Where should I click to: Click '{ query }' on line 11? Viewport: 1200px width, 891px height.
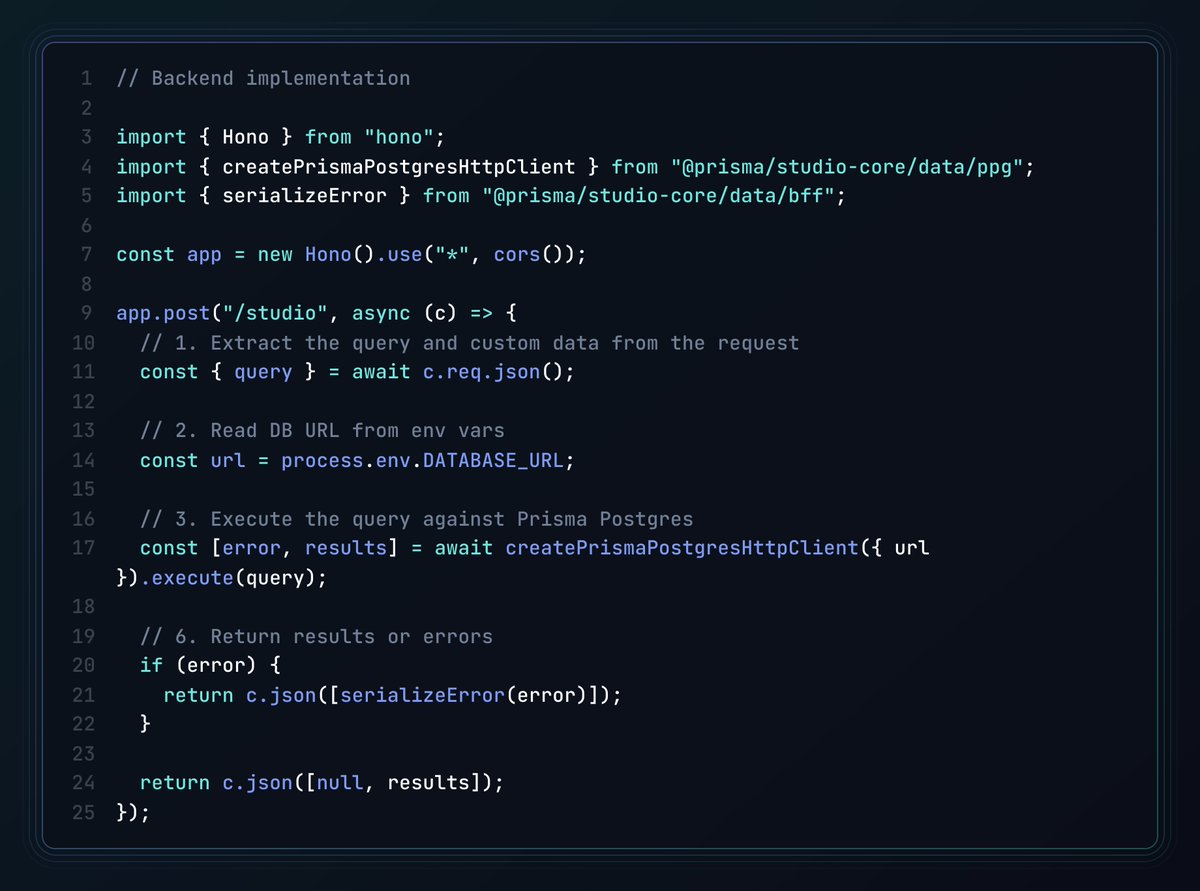263,372
